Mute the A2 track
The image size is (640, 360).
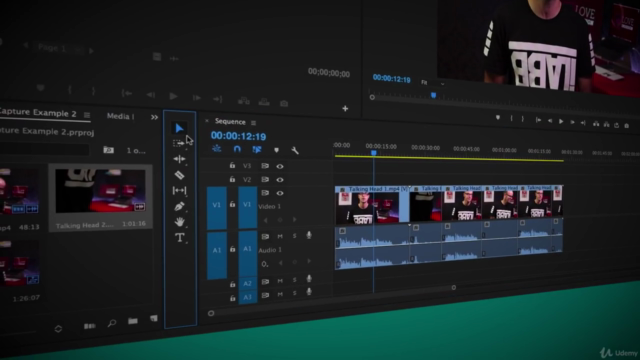coord(280,281)
